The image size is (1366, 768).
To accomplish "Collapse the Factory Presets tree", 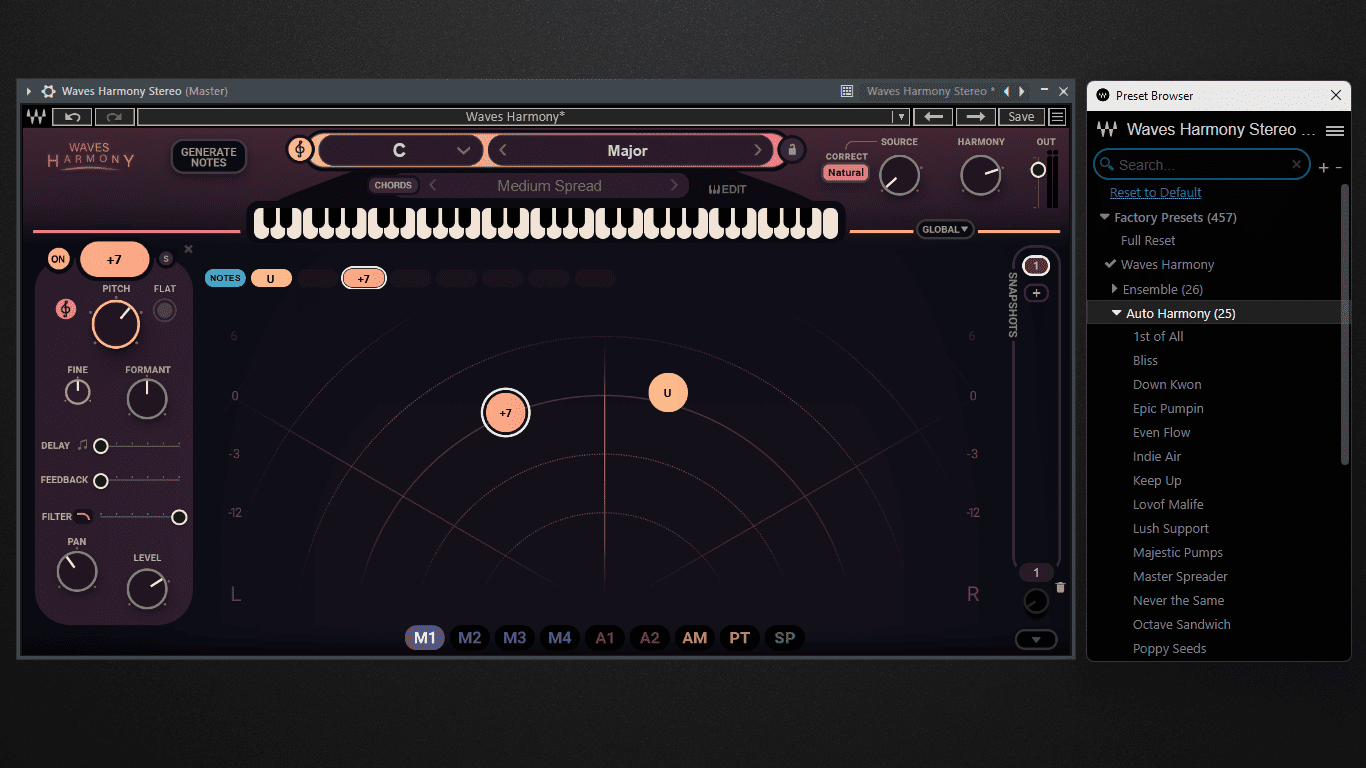I will (1105, 217).
